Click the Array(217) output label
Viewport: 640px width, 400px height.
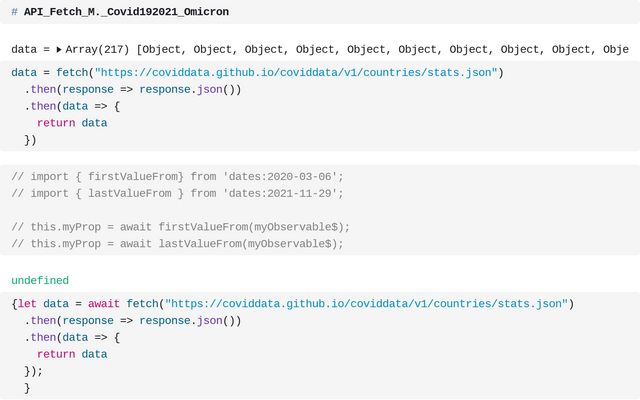(x=97, y=49)
